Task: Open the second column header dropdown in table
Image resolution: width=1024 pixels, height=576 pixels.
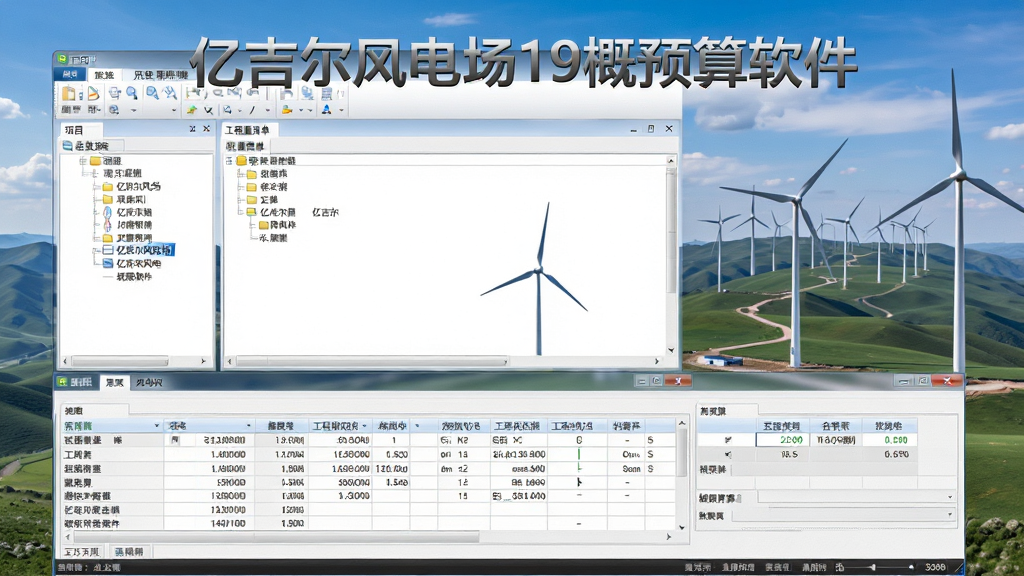Action: 248,426
